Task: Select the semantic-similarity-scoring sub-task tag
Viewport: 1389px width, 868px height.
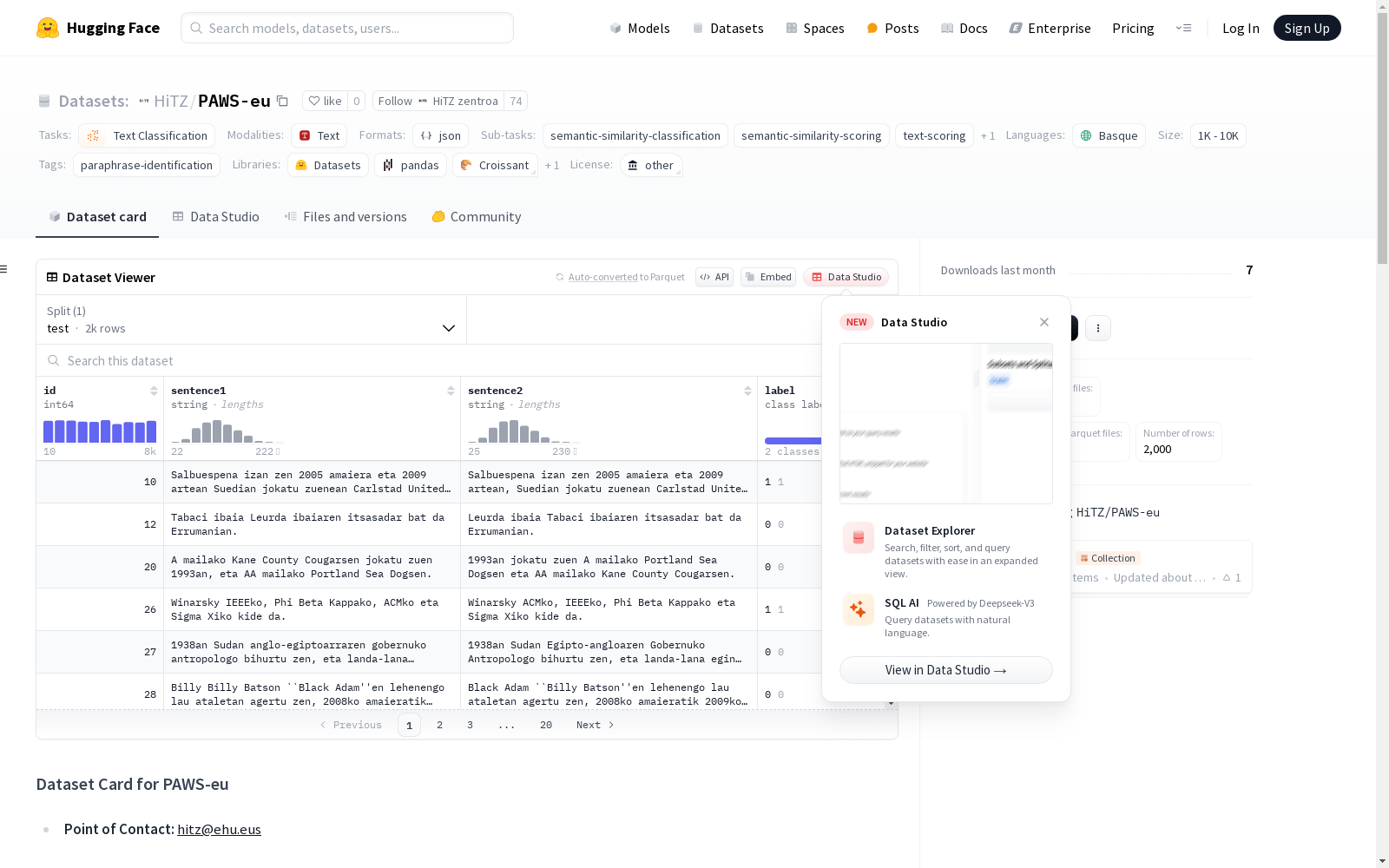Action: pyautogui.click(x=811, y=135)
